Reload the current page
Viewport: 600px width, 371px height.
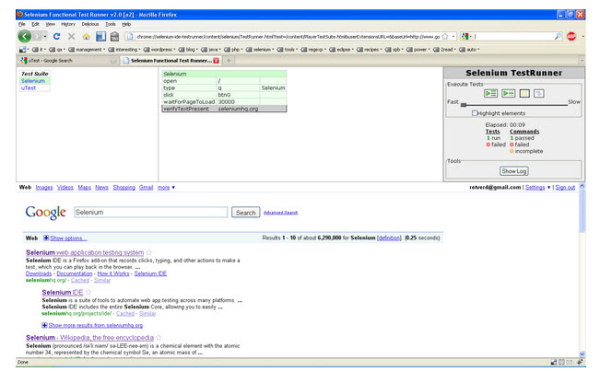(x=57, y=36)
